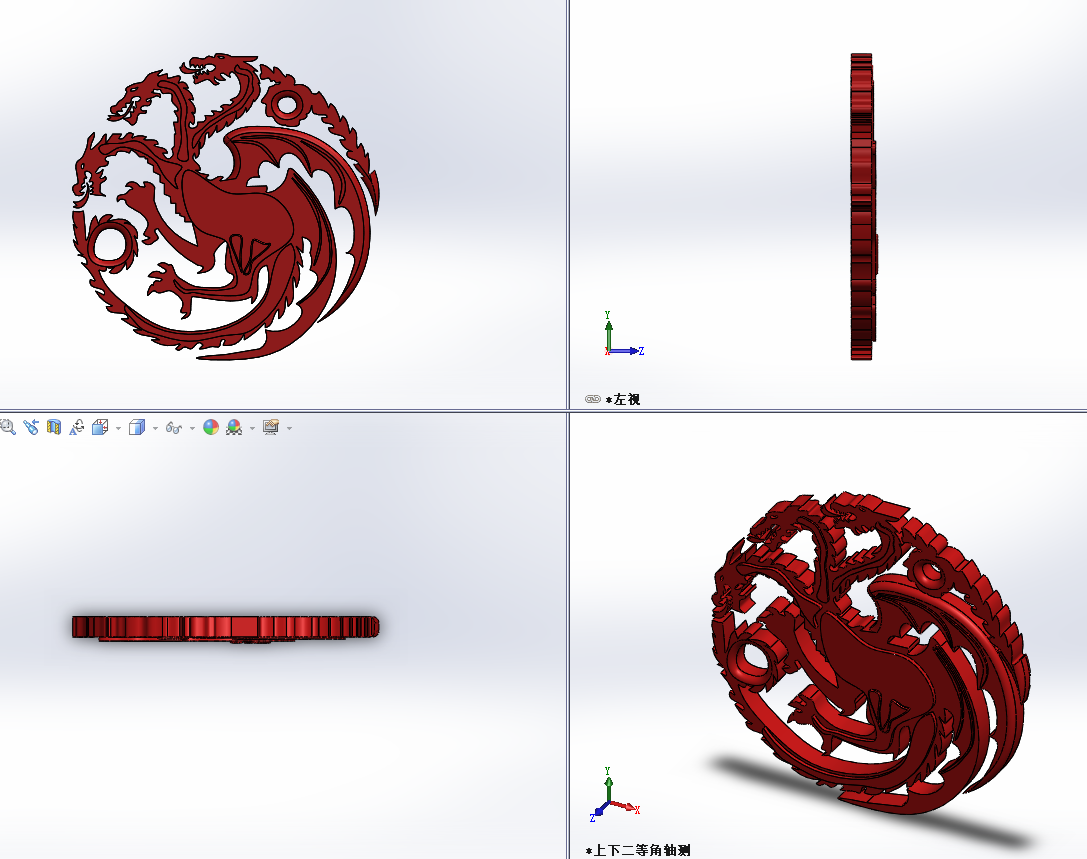
Task: Click the Previous View icon
Action: tap(31, 427)
